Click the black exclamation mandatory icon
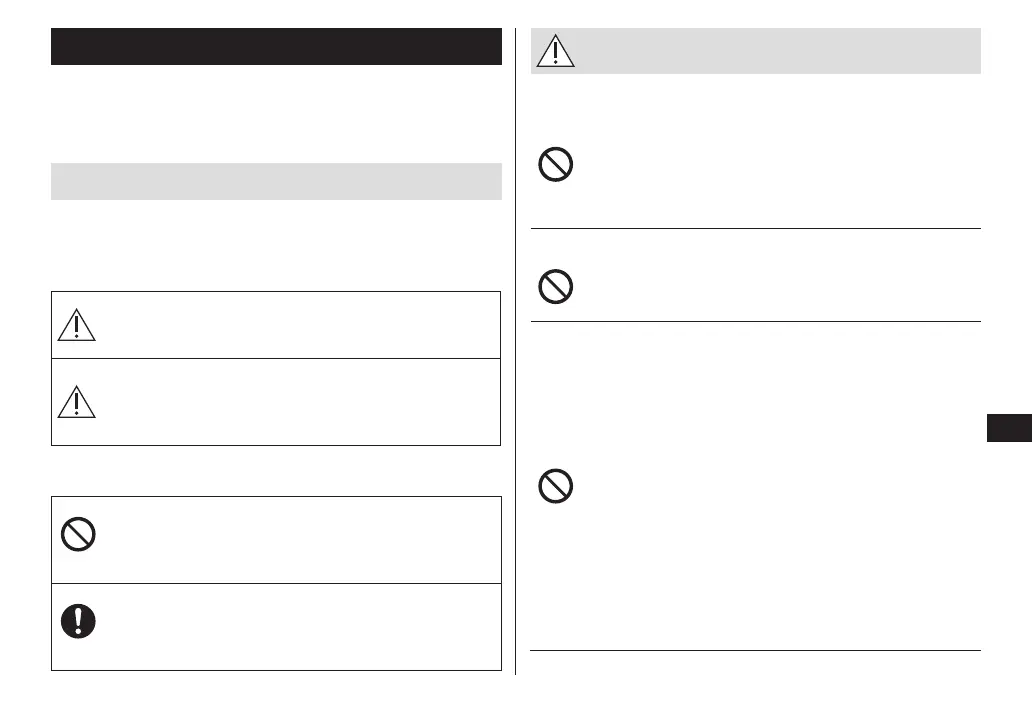This screenshot has width=1032, height=726. 77,622
